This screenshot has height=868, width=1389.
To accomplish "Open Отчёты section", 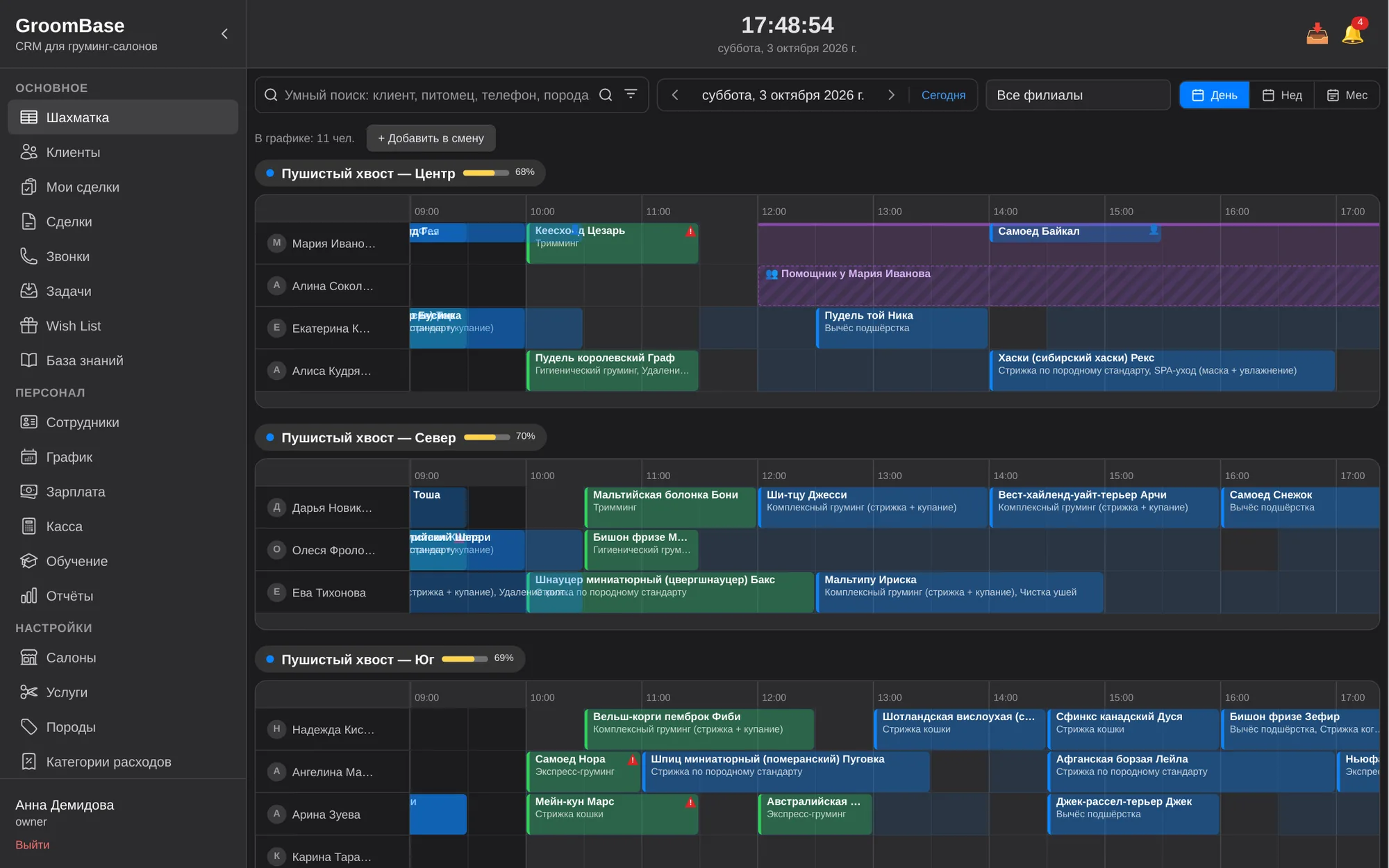I will (123, 596).
